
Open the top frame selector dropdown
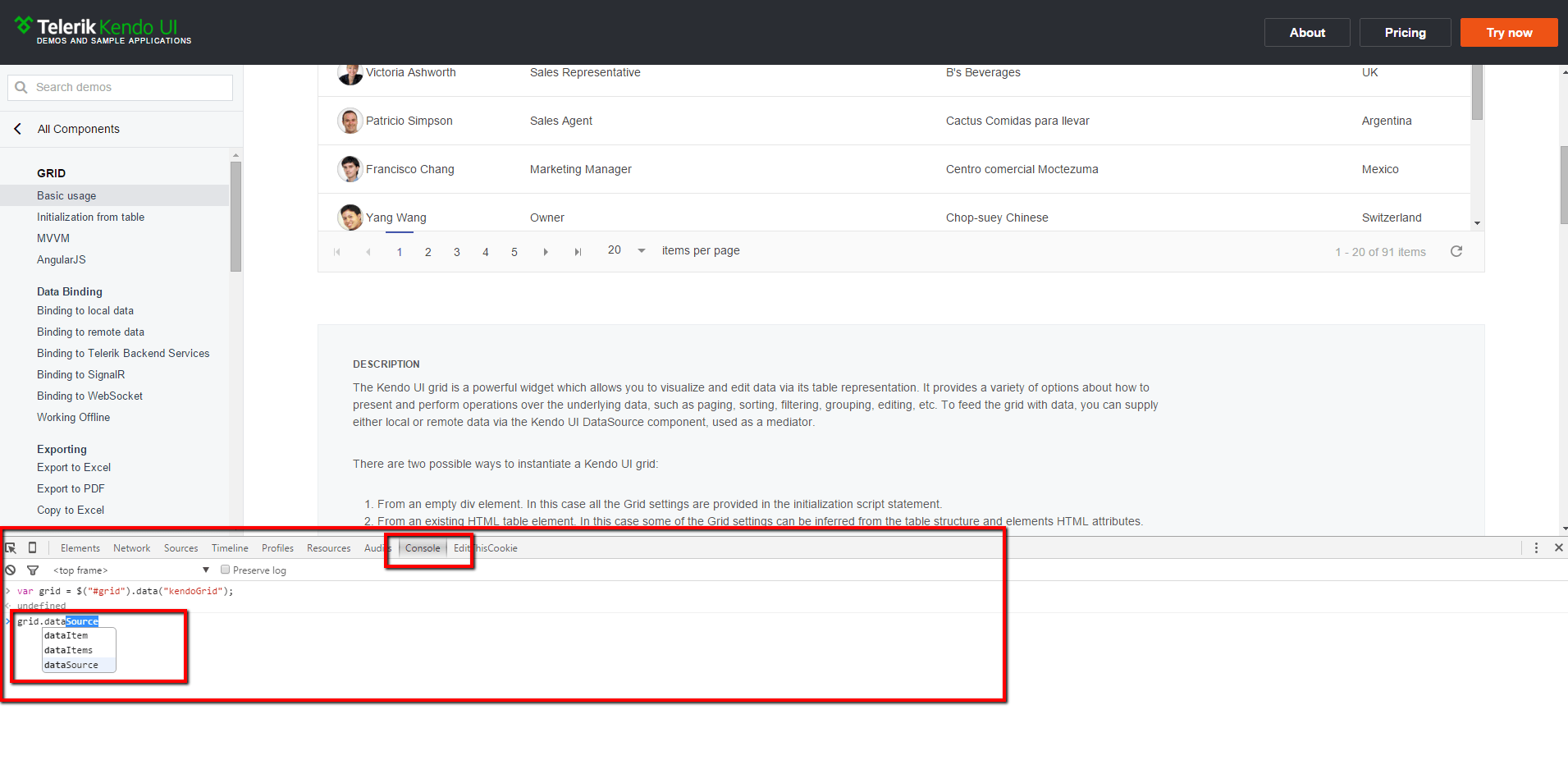coord(131,570)
